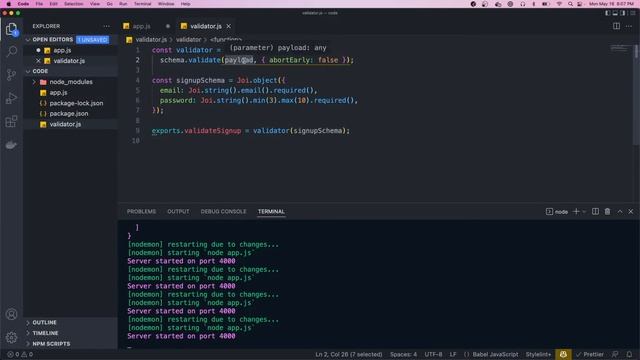The image size is (640, 360).
Task: Click validator symbol breadcrumb
Action: click(189, 40)
